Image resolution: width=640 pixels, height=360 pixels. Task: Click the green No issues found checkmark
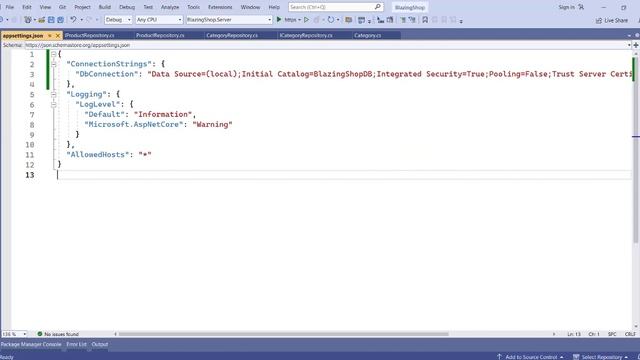(40, 334)
